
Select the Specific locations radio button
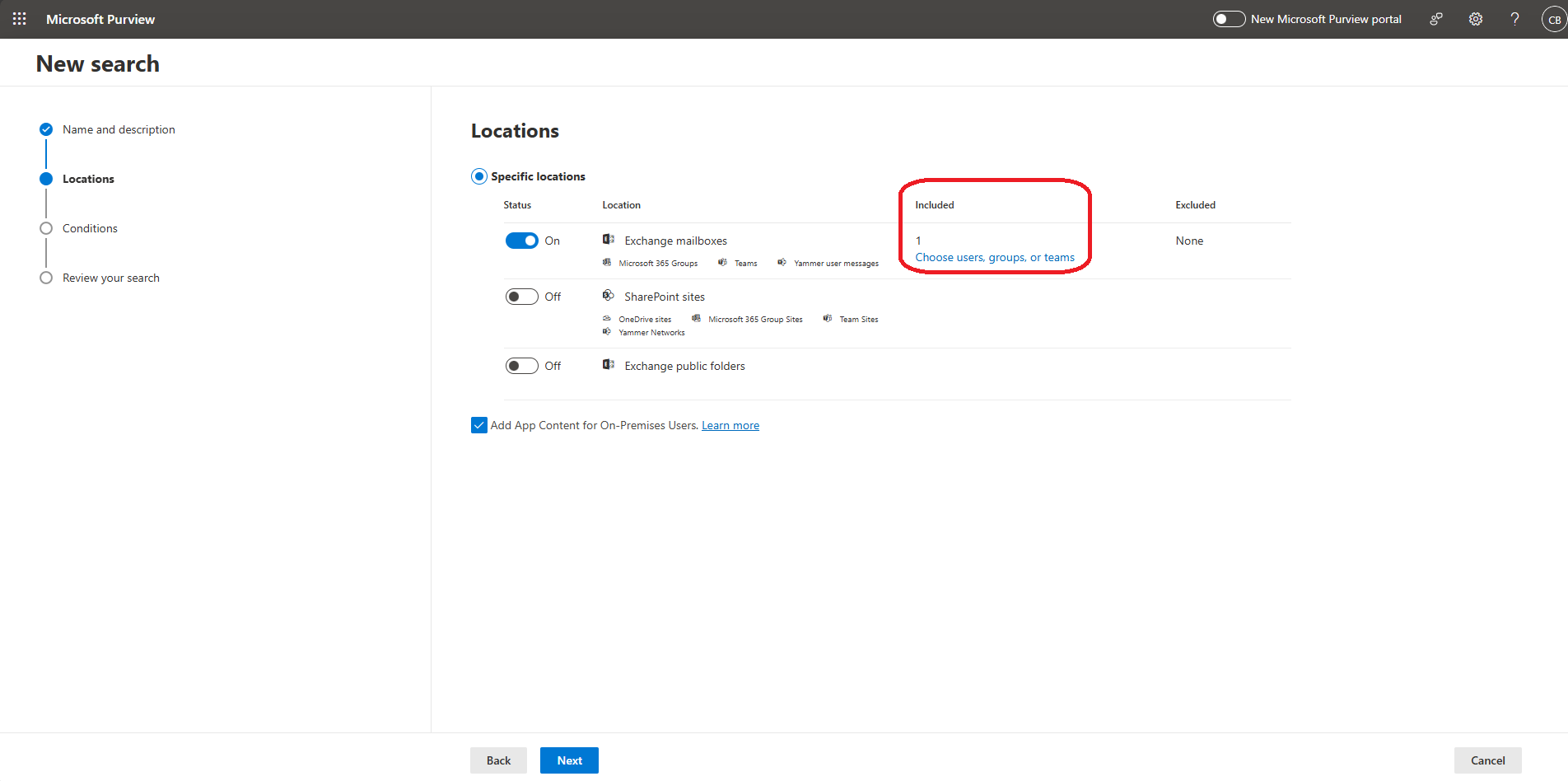(479, 176)
